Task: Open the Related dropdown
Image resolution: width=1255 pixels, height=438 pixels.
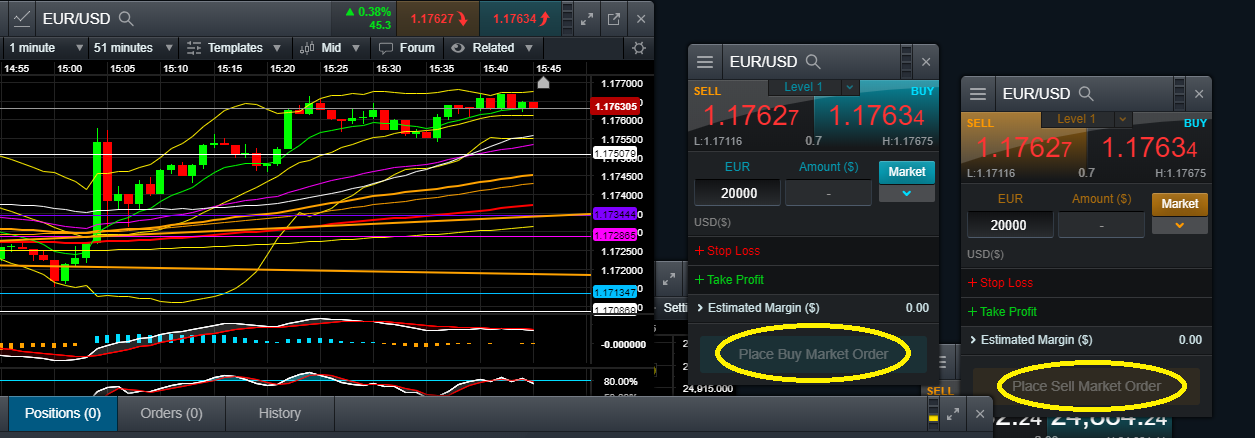Action: tap(492, 47)
